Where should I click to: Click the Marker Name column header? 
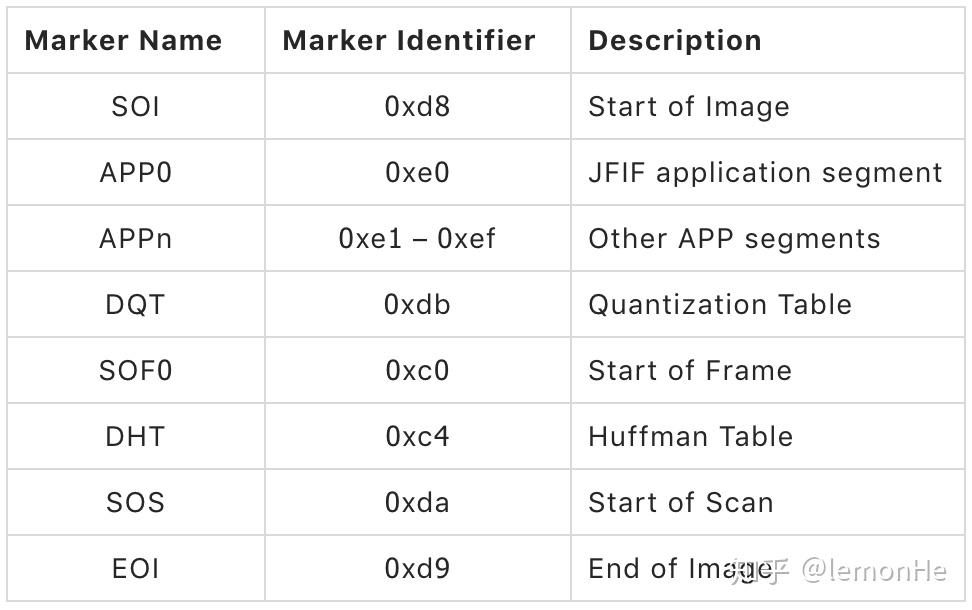123,41
